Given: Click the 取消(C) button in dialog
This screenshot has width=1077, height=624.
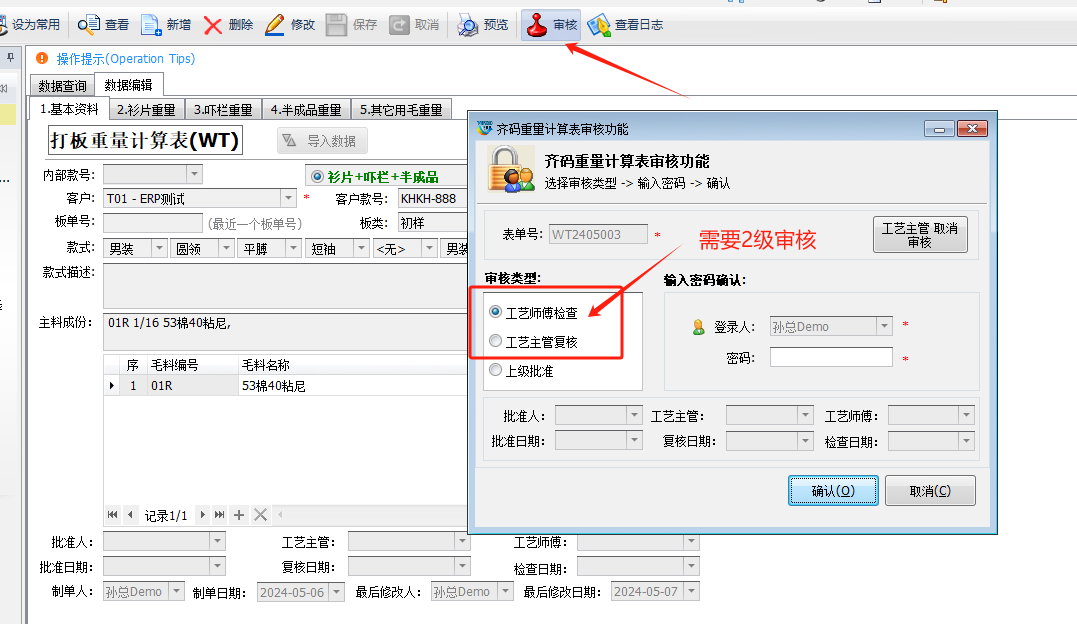Looking at the screenshot, I should pos(930,491).
